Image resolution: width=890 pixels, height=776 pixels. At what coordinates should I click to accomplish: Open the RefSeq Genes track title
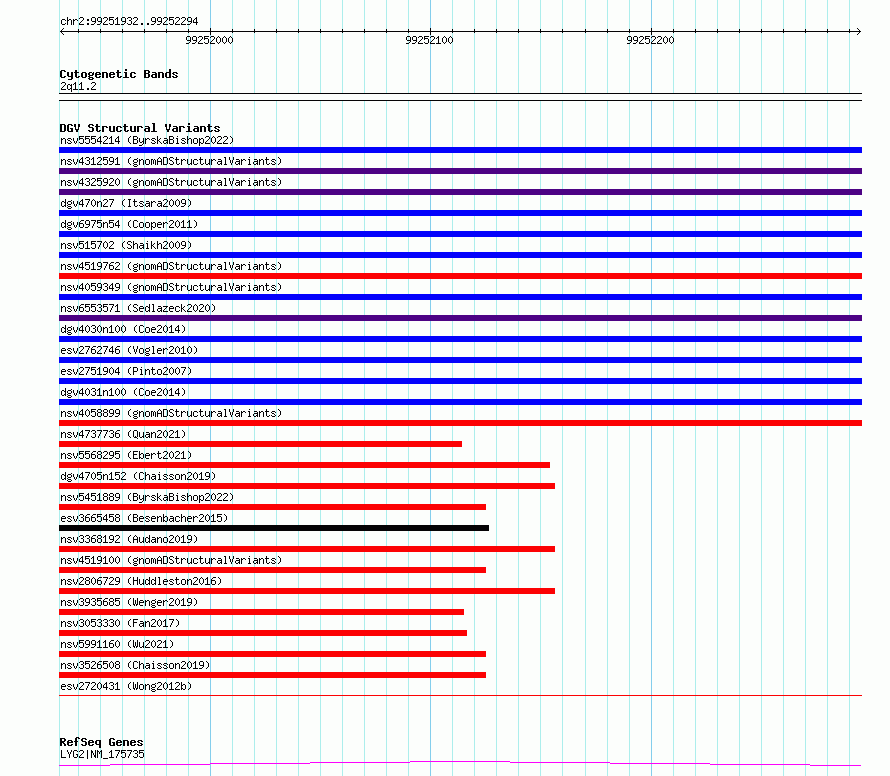click(101, 742)
